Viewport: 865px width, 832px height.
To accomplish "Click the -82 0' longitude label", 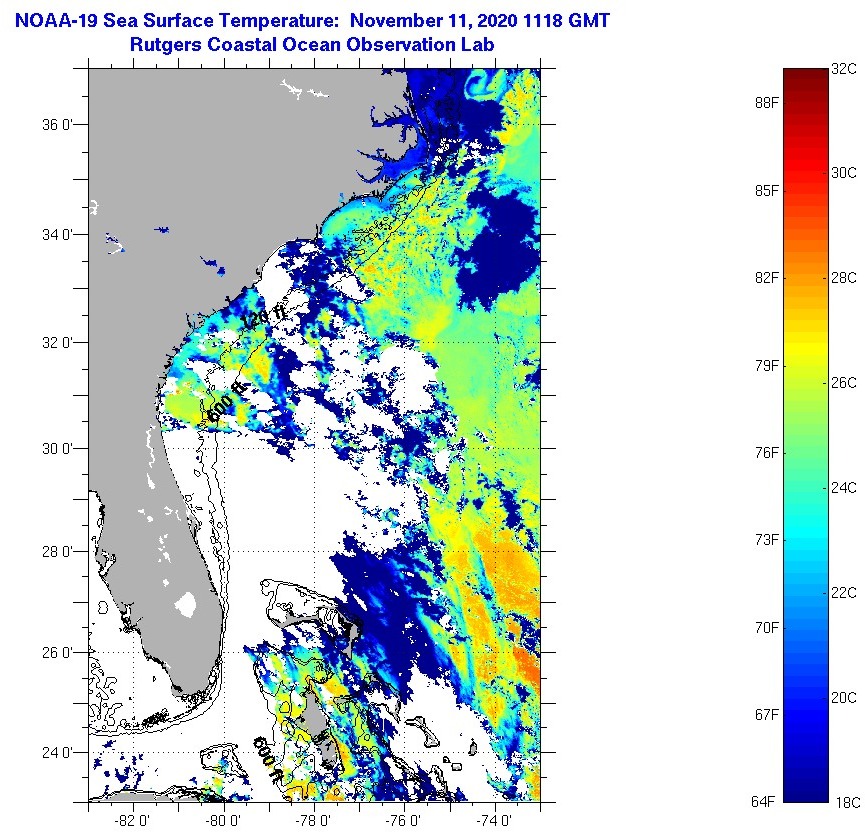I will [x=132, y=821].
